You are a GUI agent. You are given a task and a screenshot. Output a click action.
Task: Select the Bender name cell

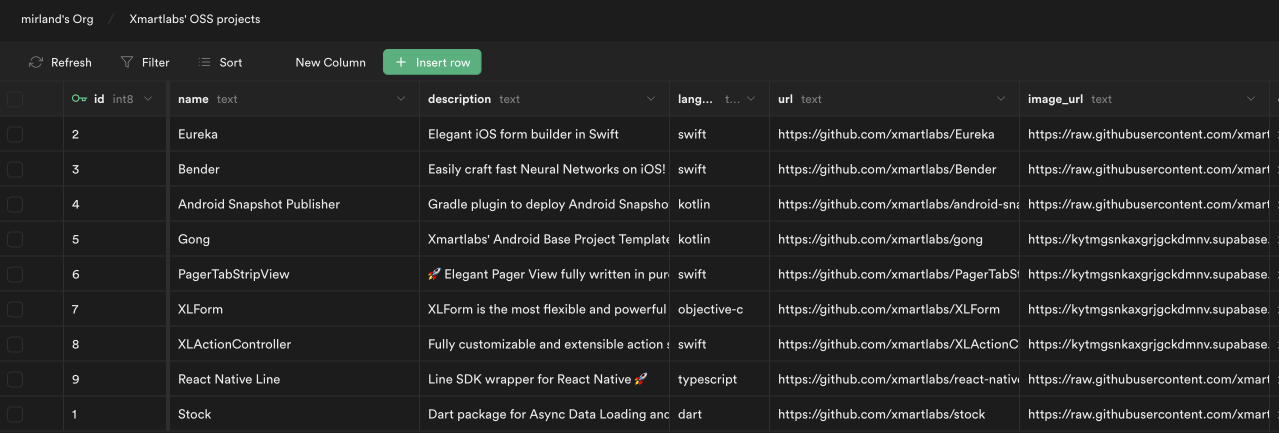(294, 169)
